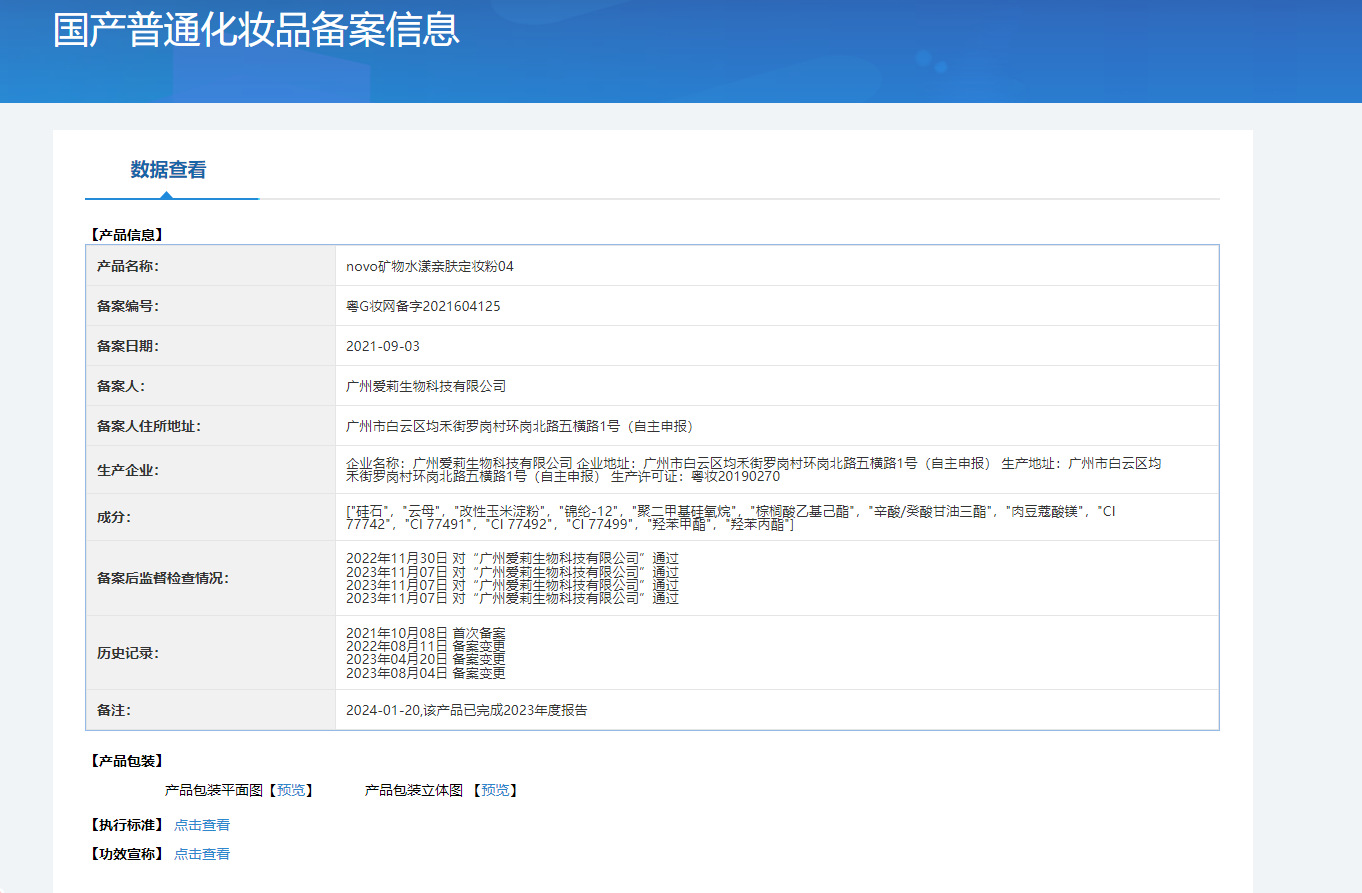Select the 2023年08月04日 备案变更 entry

pos(426,674)
